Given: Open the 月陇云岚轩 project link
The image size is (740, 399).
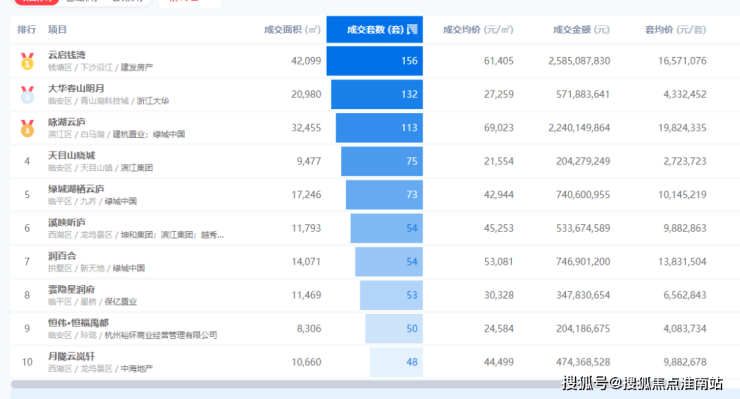Looking at the screenshot, I should (x=71, y=356).
